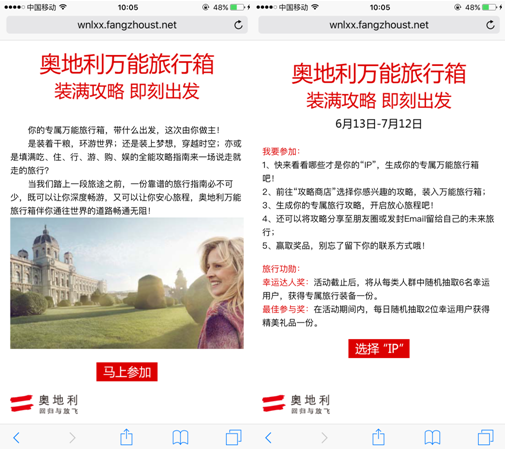Tap the intro line 你的专属万能旅行箱
This screenshot has height=449, width=514.
pos(124,130)
